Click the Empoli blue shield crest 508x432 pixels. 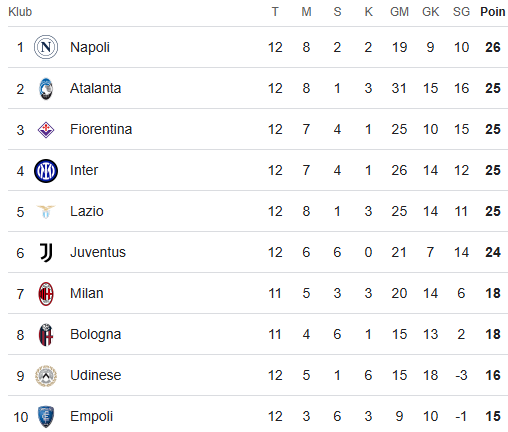click(46, 417)
